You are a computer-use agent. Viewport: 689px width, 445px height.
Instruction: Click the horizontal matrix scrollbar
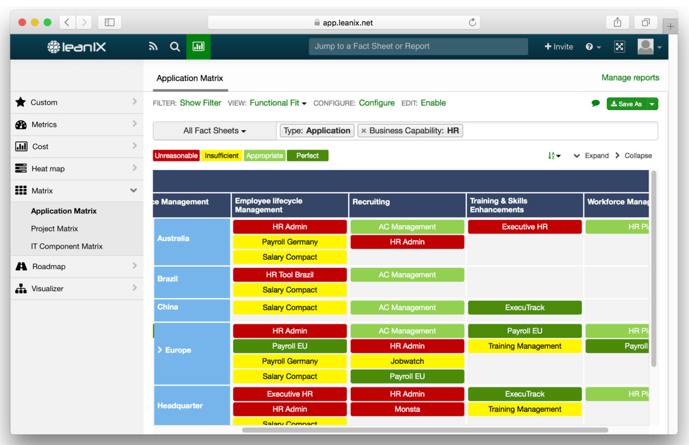point(425,430)
